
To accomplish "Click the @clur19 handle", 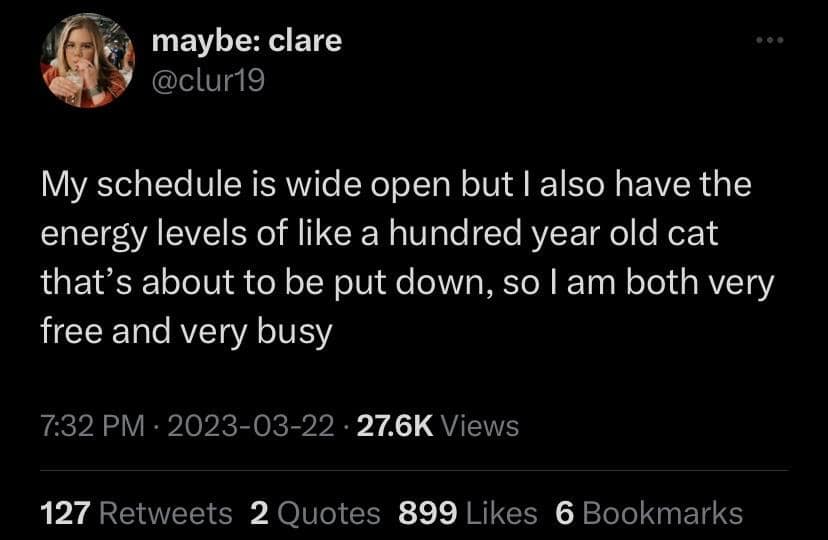I will coord(208,82).
